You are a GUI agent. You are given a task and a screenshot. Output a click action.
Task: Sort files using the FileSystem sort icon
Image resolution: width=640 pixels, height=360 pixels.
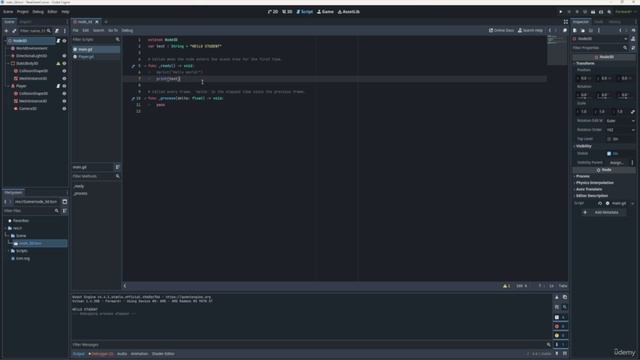[64, 211]
